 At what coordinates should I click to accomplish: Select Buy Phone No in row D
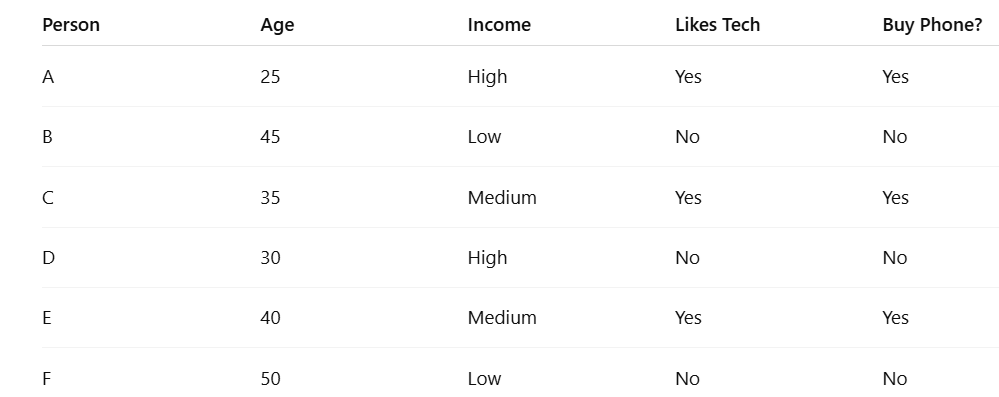point(895,257)
